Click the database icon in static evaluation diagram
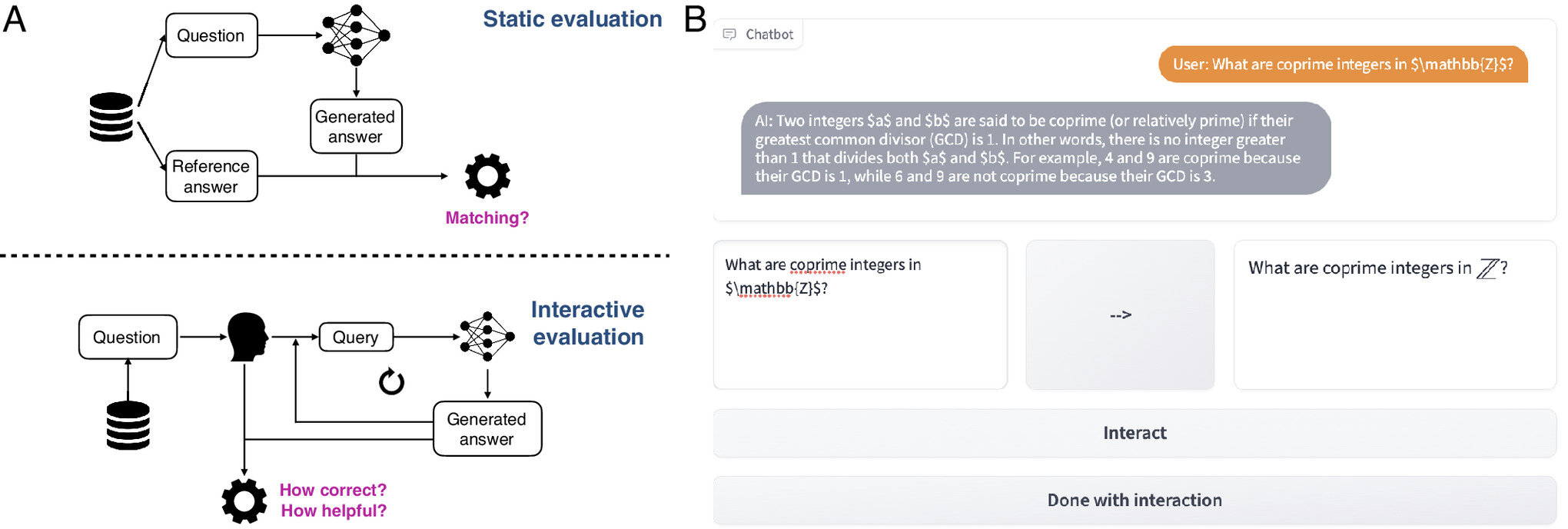This screenshot has height=529, width=1568. coord(111,117)
